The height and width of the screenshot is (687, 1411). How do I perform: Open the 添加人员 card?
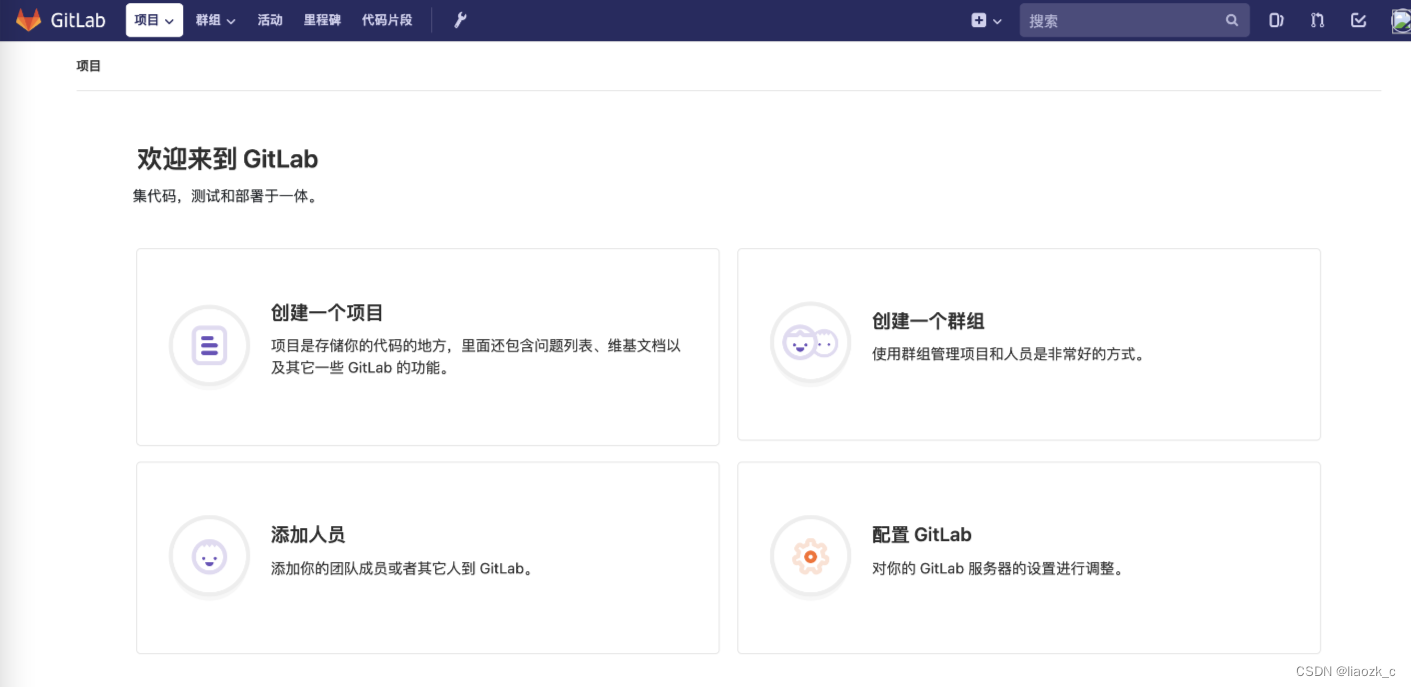(428, 558)
